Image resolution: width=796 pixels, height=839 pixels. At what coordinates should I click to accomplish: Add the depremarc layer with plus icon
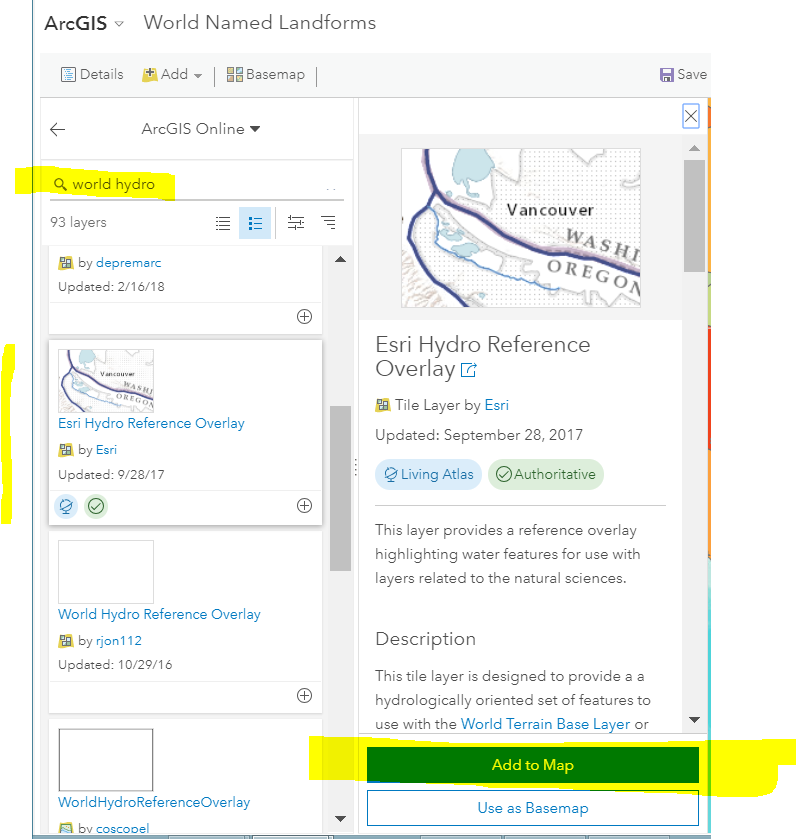pos(304,317)
